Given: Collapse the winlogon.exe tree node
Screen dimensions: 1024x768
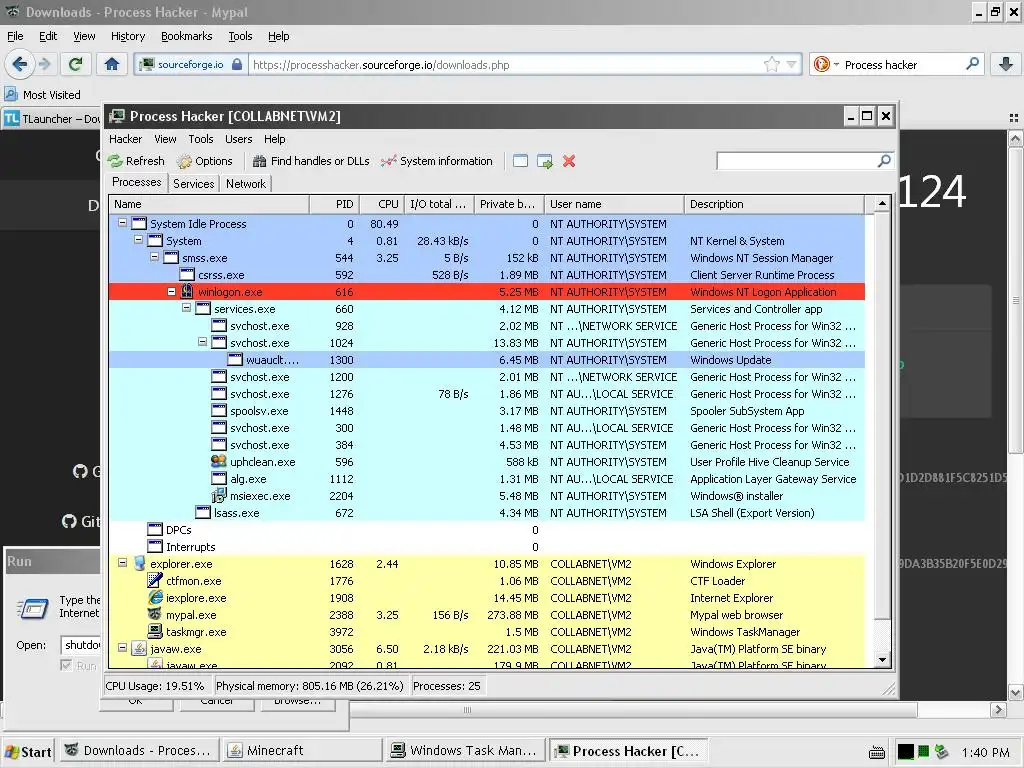Looking at the screenshot, I should 171,292.
